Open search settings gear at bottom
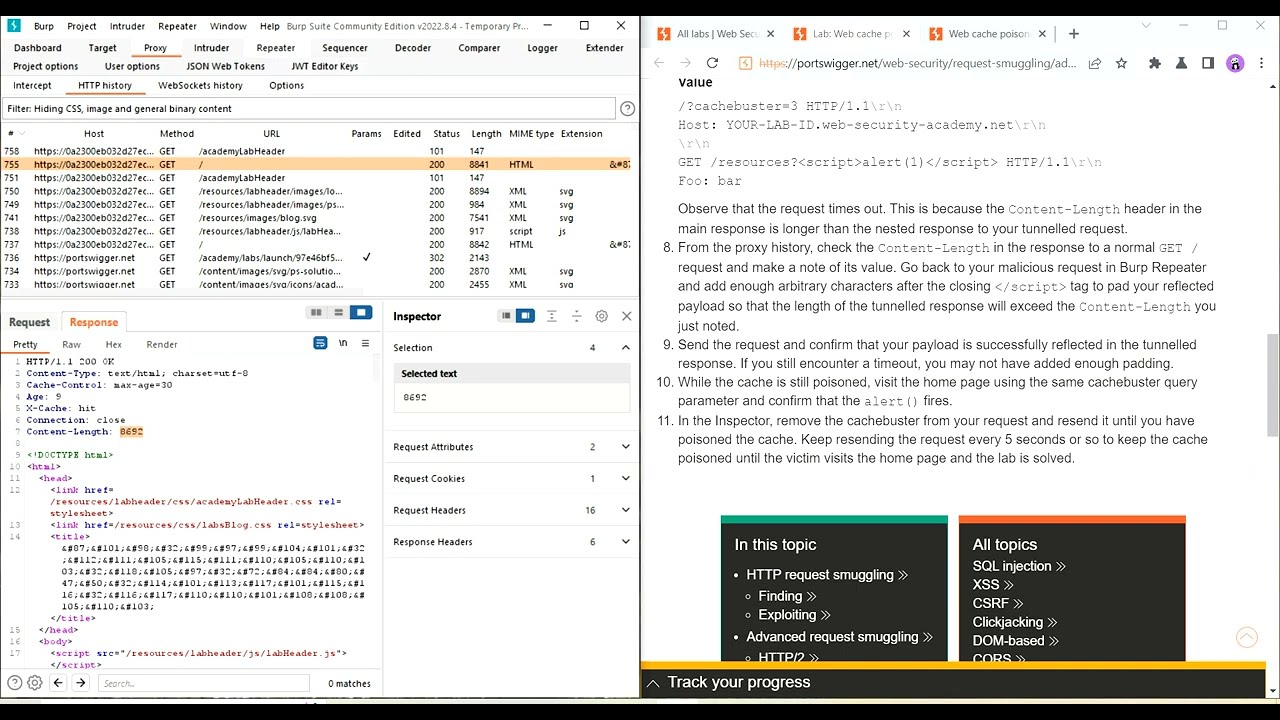1280x720 pixels. pos(35,683)
